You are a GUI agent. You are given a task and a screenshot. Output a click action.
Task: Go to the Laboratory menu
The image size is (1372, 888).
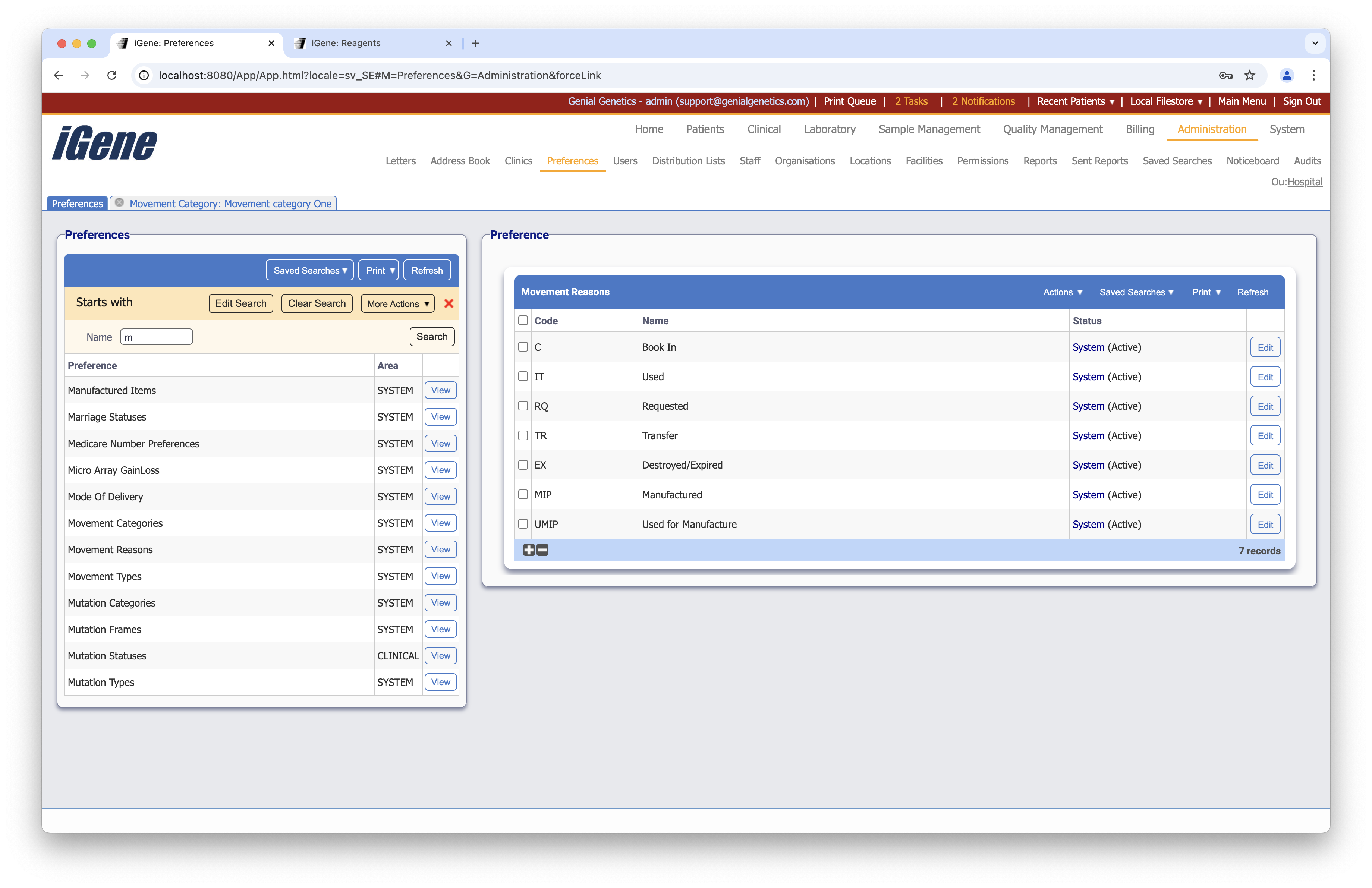[x=829, y=129]
